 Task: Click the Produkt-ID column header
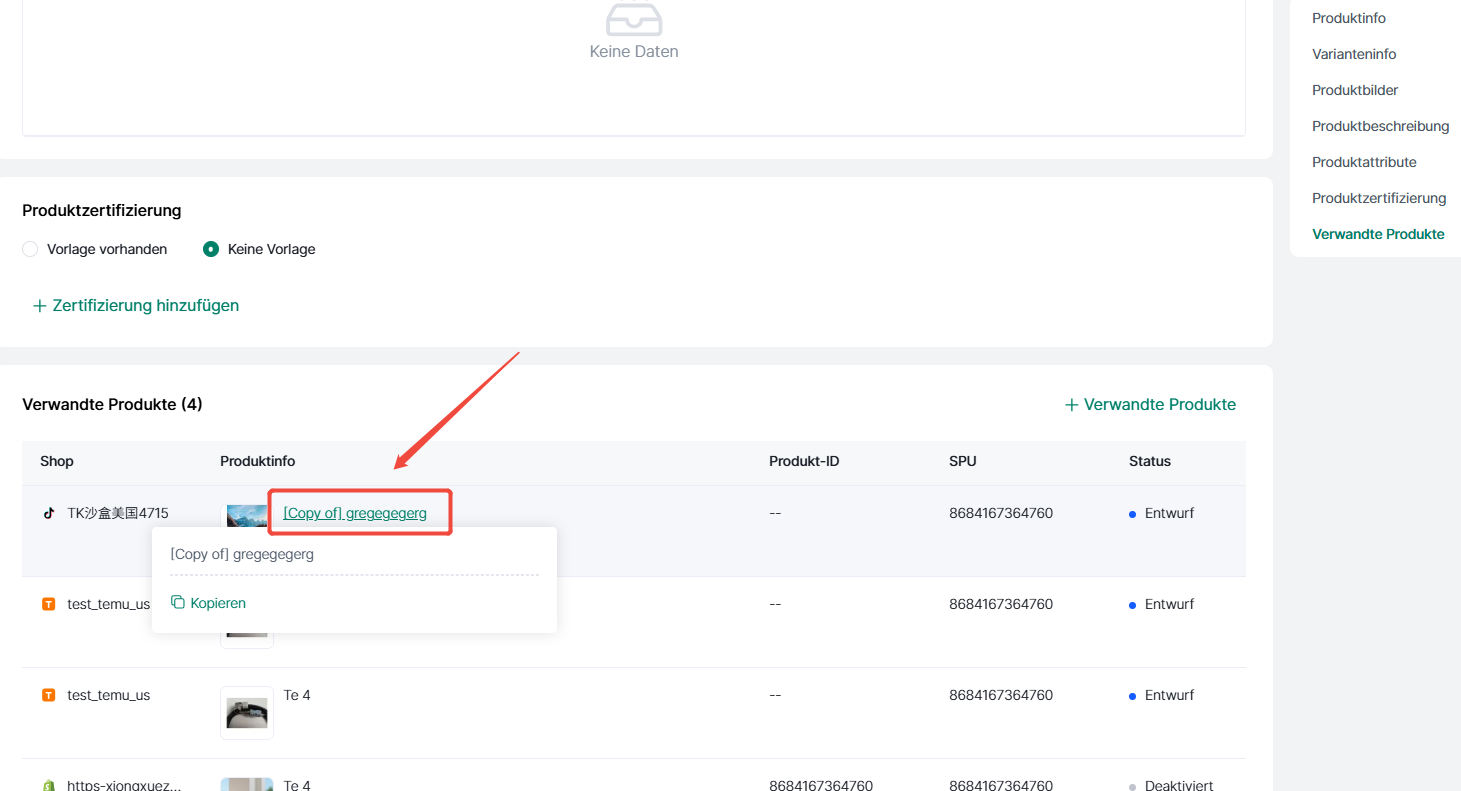(x=804, y=461)
